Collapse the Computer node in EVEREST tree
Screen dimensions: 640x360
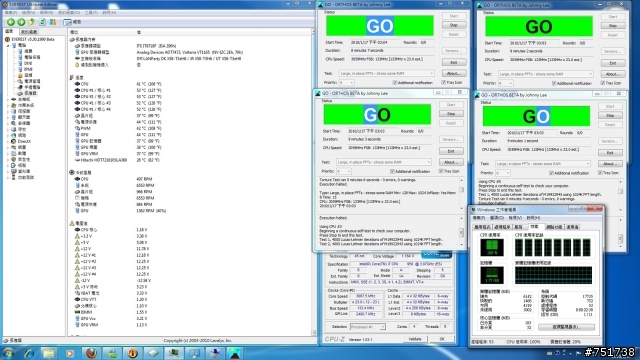pyautogui.click(x=9, y=45)
